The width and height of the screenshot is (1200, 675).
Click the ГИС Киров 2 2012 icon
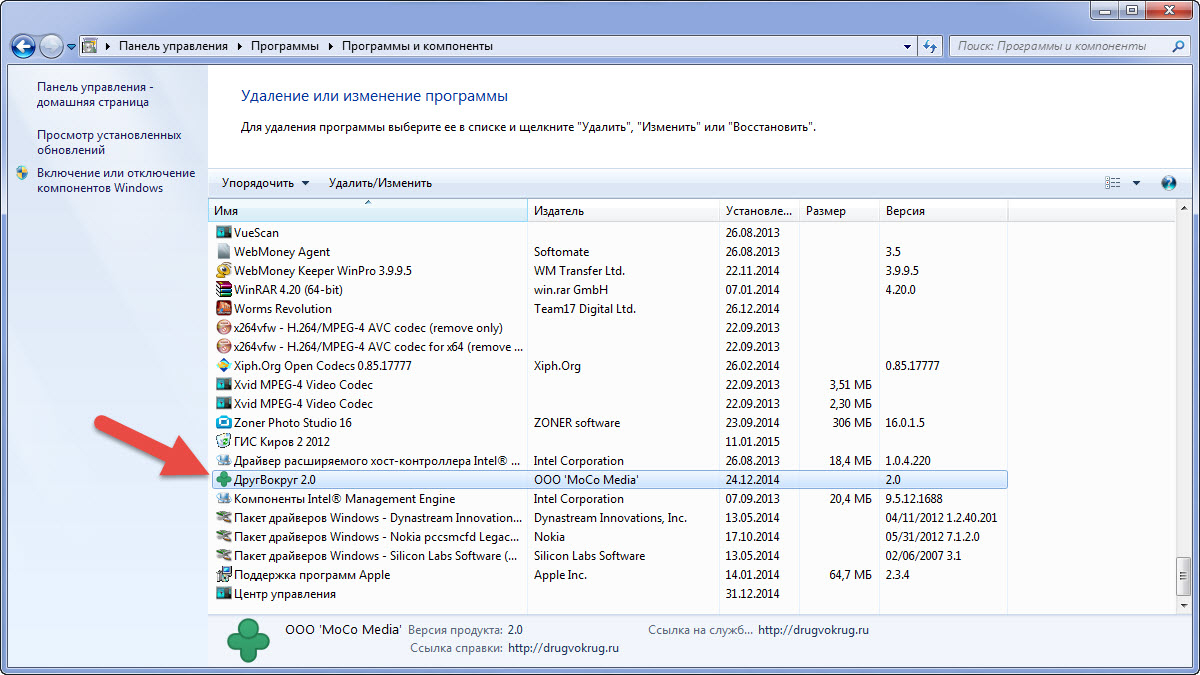coord(224,442)
